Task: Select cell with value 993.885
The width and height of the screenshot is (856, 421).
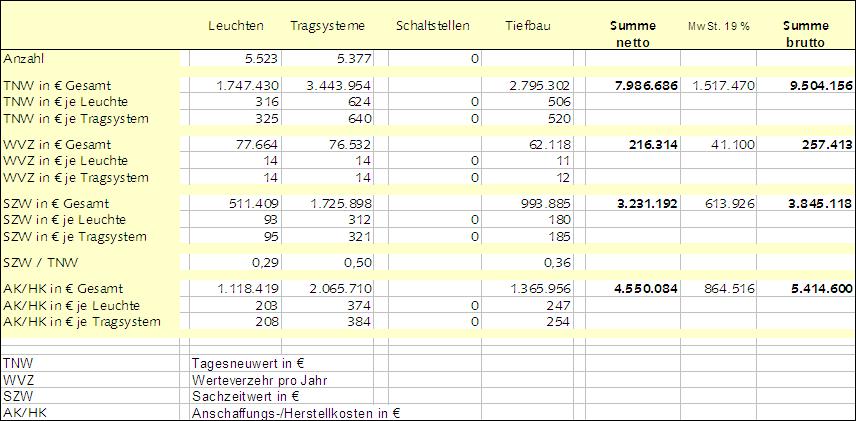Action: (544, 204)
